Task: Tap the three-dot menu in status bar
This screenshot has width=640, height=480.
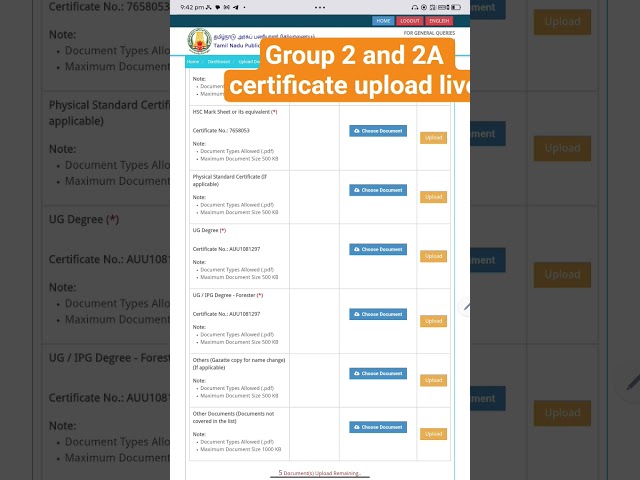Action: [320, 7]
